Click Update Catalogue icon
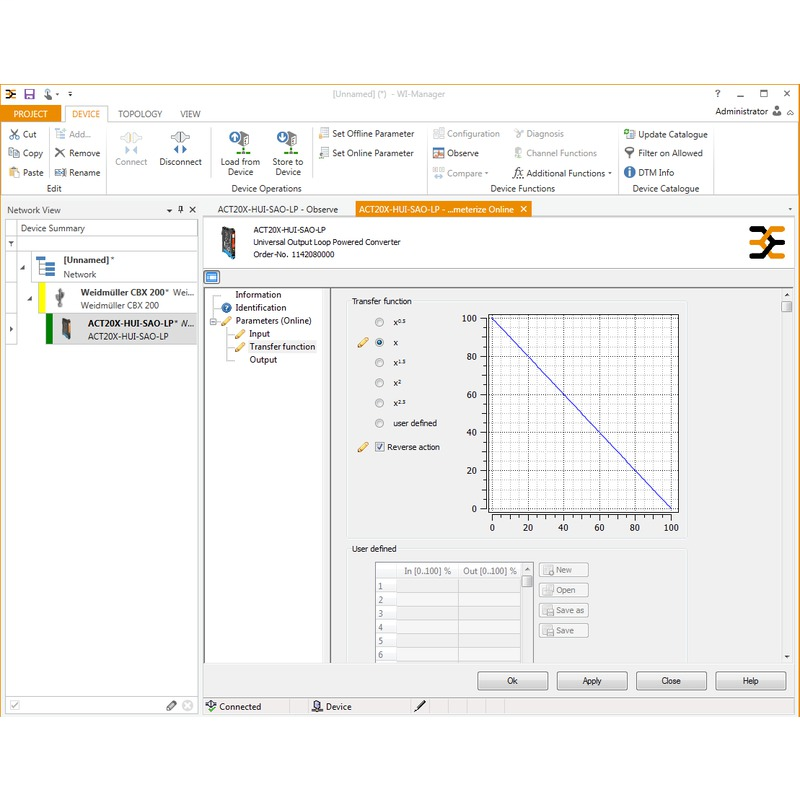This screenshot has height=800, width=800. tap(629, 134)
